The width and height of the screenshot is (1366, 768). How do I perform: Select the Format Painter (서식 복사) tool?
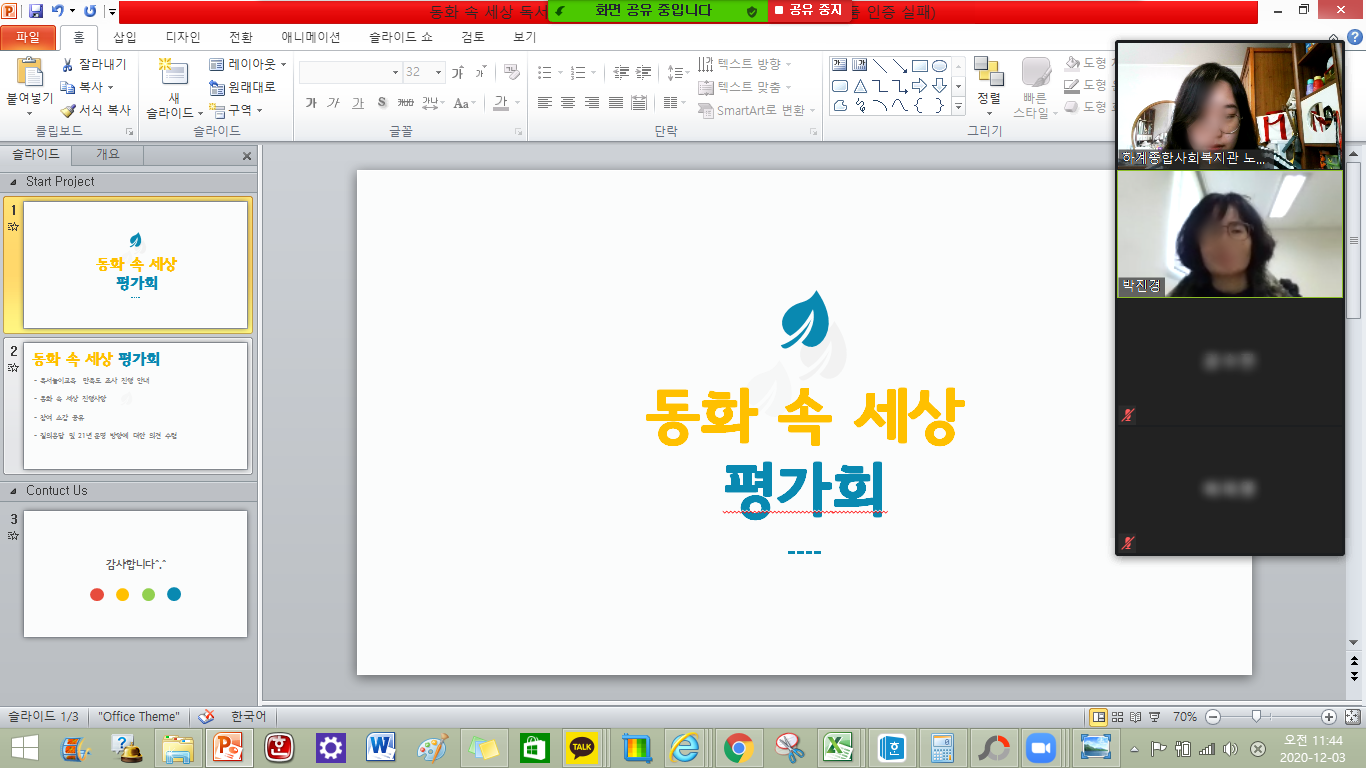point(68,110)
